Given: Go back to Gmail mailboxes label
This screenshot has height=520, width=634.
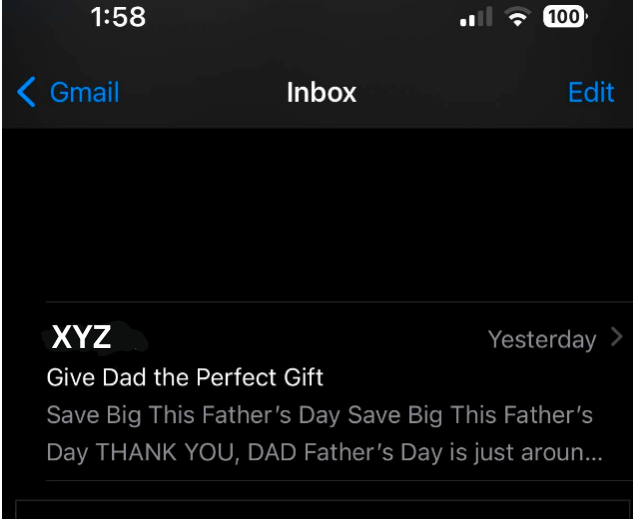Looking at the screenshot, I should pos(84,93).
